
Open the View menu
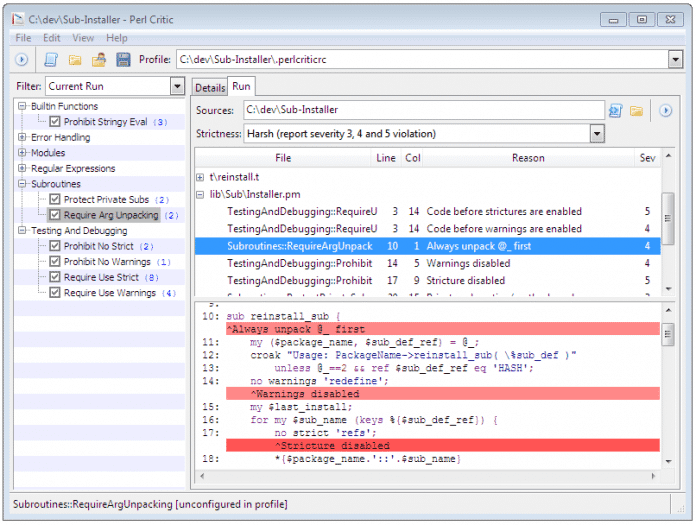pos(83,38)
